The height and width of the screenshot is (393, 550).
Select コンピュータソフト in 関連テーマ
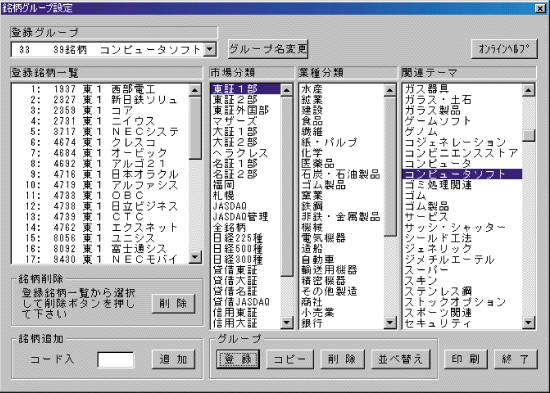462,174
